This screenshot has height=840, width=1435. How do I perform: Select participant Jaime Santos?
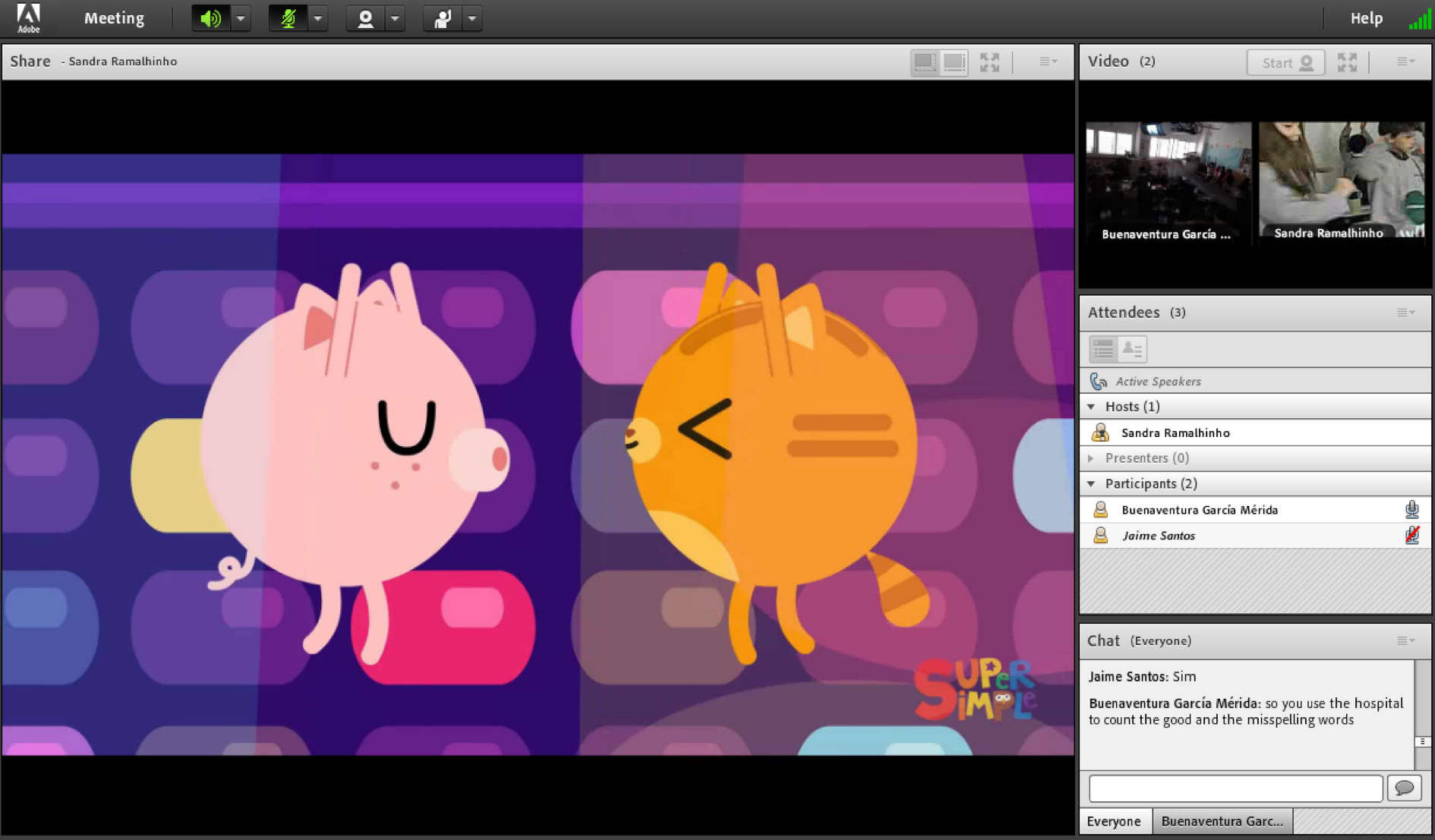click(x=1255, y=536)
